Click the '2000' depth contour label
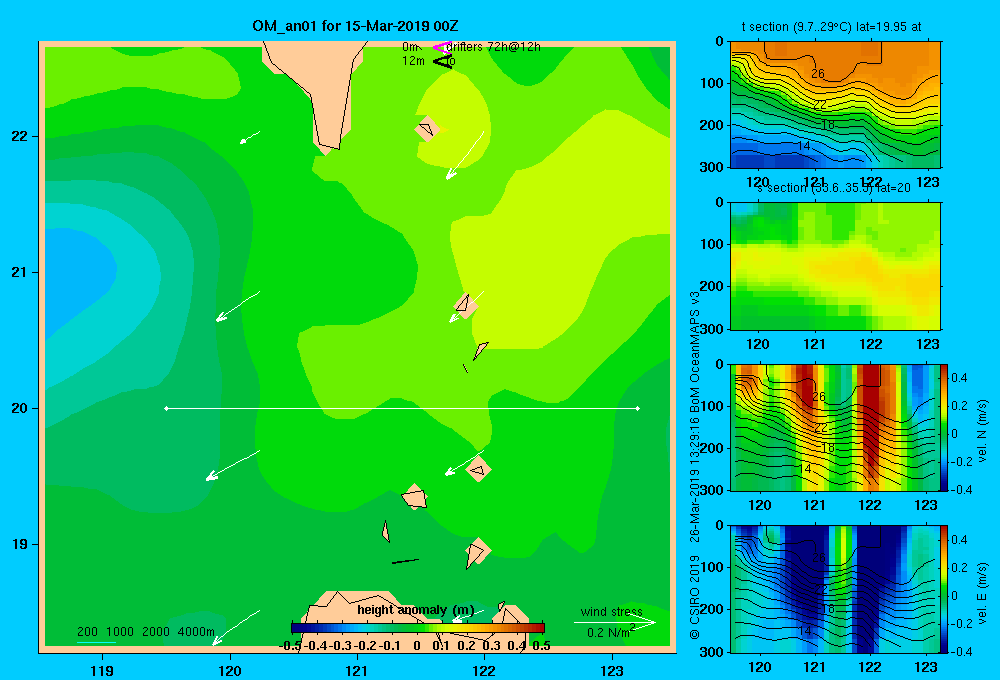This screenshot has width=1000, height=680. pos(156,632)
